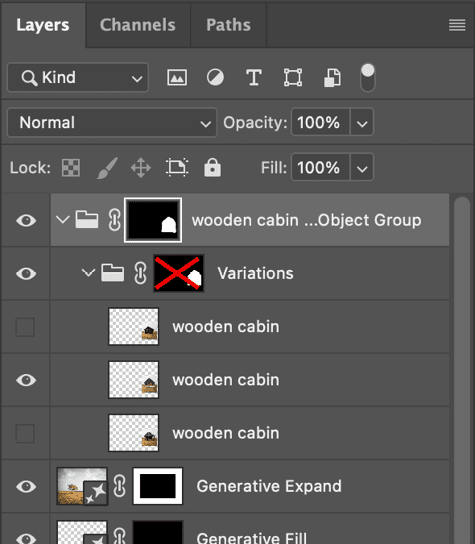Hide the Generative Fill layer
The image size is (475, 544).
click(x=26, y=538)
